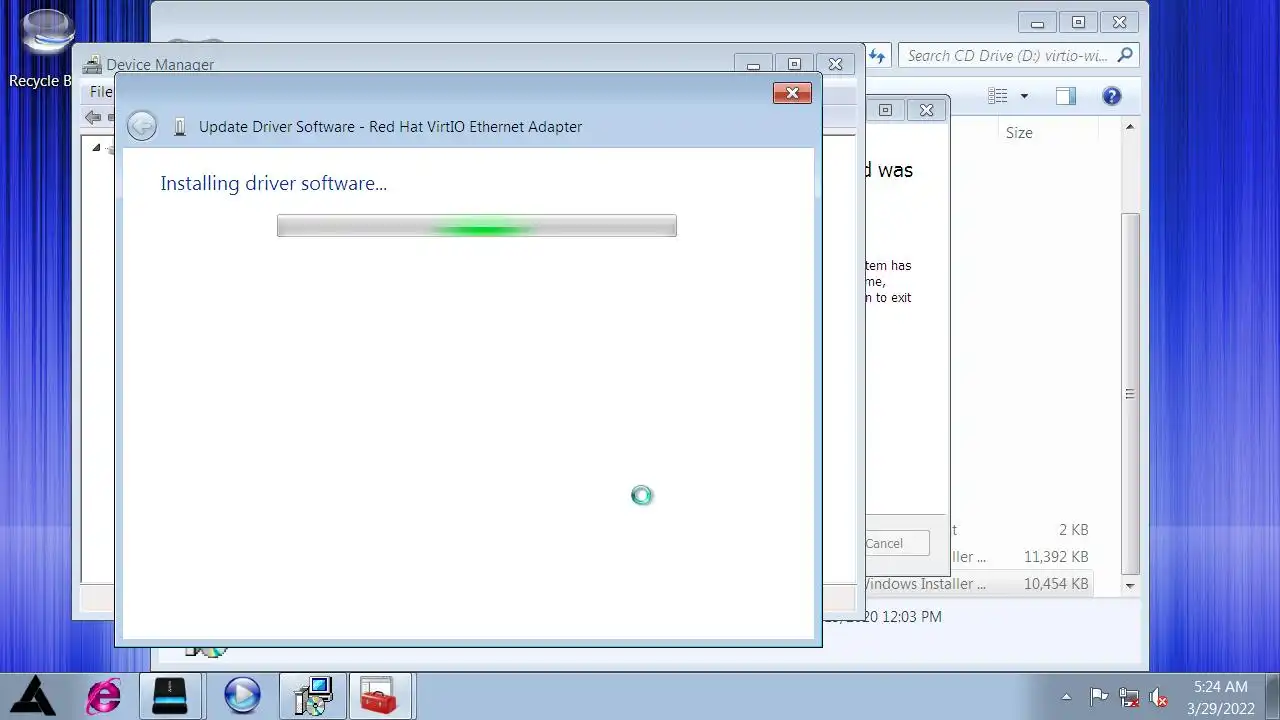Viewport: 1280px width, 720px height.
Task: Launch Internet Explorer from taskbar
Action: click(x=104, y=696)
